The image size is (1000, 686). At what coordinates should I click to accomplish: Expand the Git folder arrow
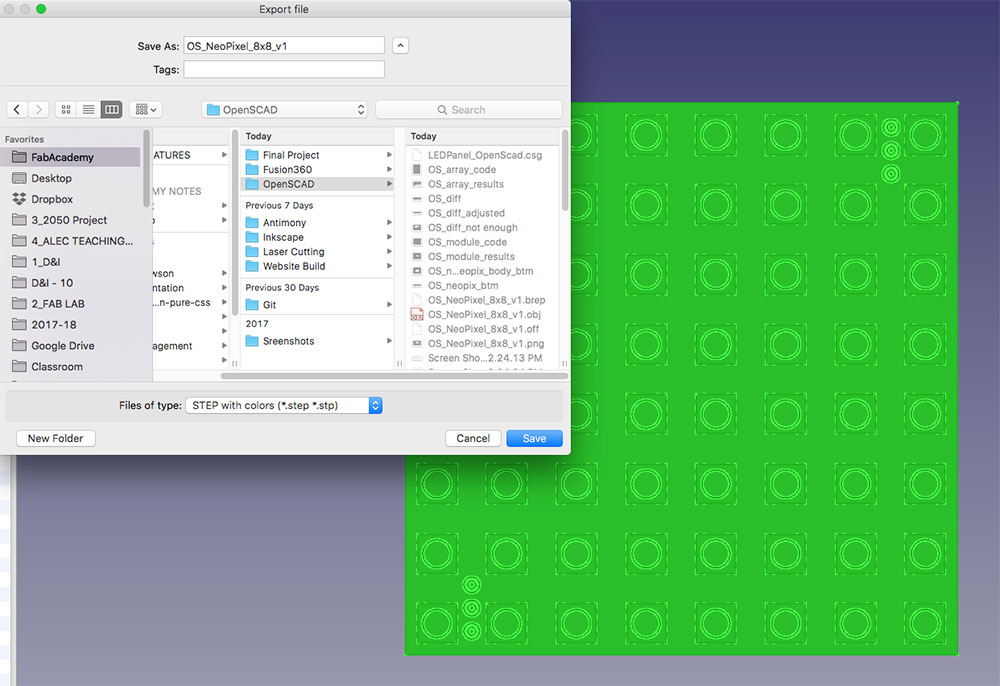click(x=389, y=305)
